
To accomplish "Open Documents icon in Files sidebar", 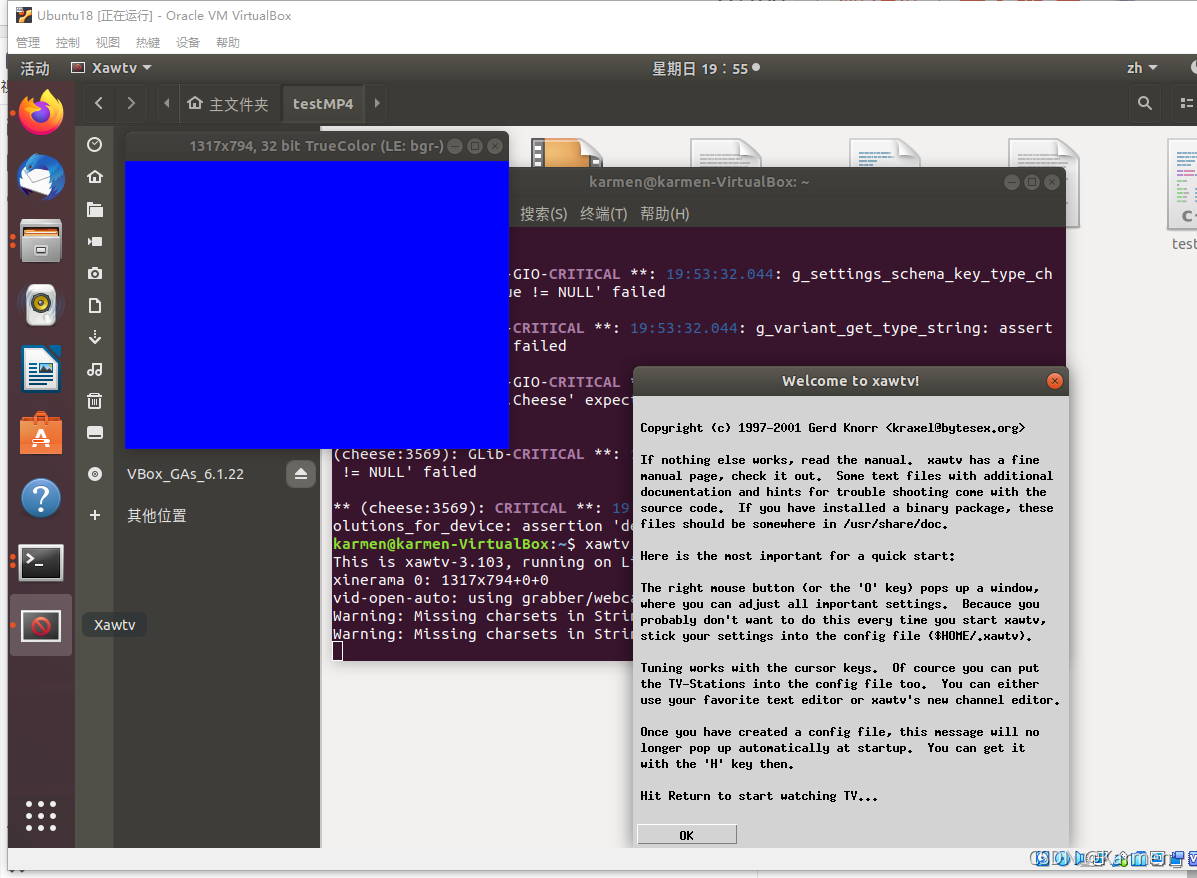I will click(95, 305).
